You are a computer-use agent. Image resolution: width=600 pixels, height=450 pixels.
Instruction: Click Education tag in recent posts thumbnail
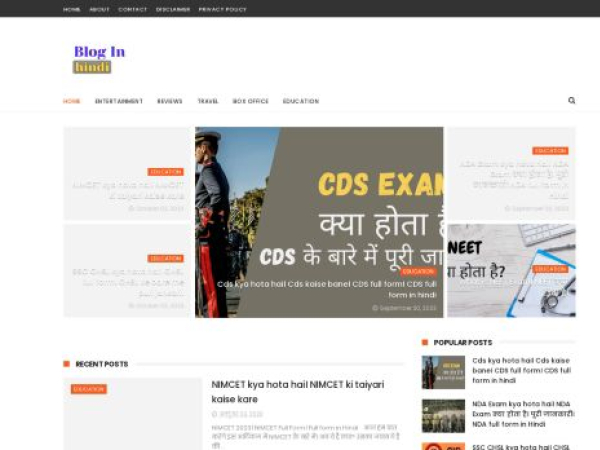coord(89,389)
